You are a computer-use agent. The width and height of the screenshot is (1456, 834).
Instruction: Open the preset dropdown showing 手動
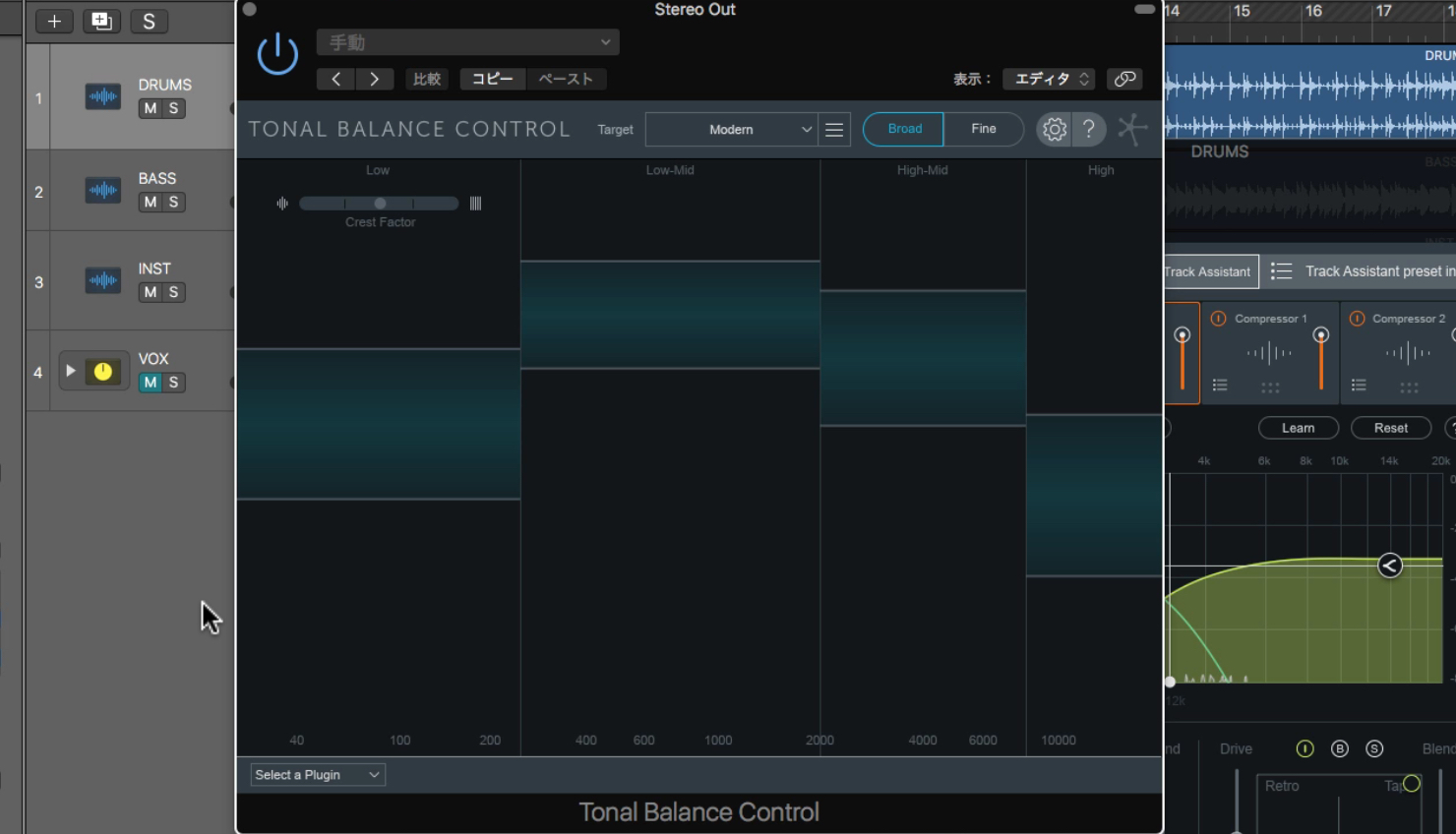coord(467,42)
